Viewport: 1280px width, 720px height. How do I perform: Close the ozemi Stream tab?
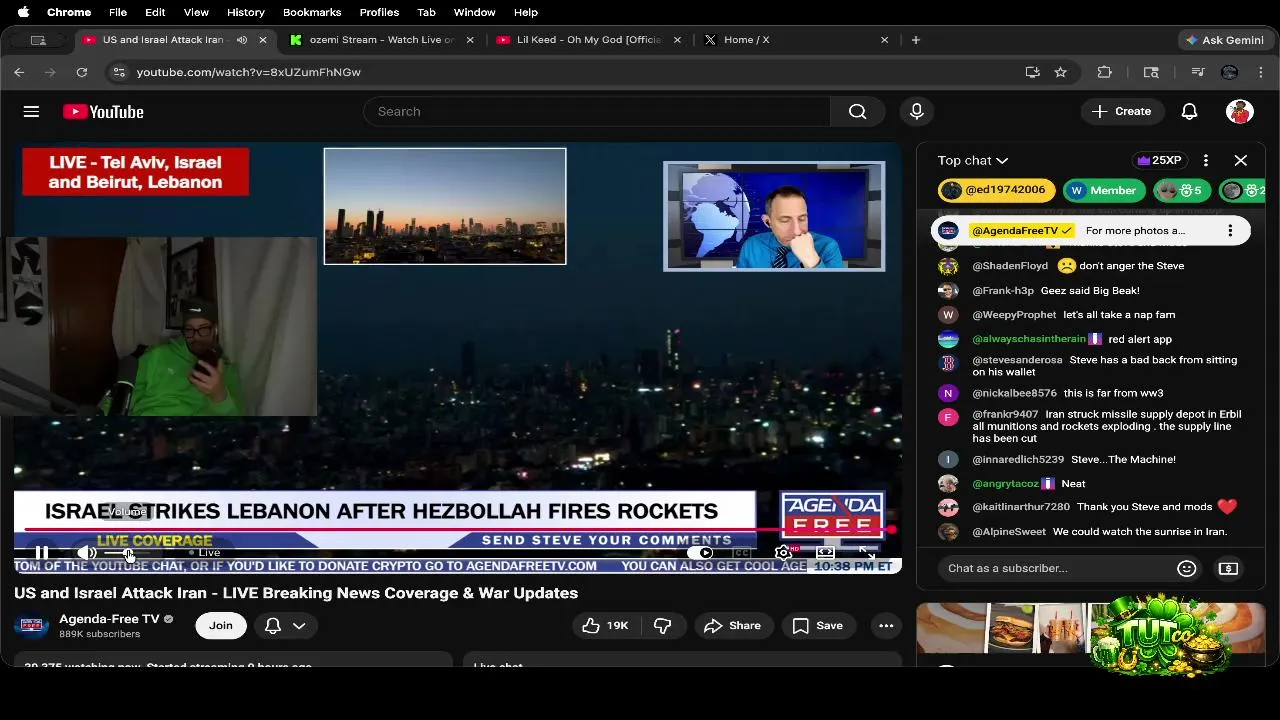470,40
